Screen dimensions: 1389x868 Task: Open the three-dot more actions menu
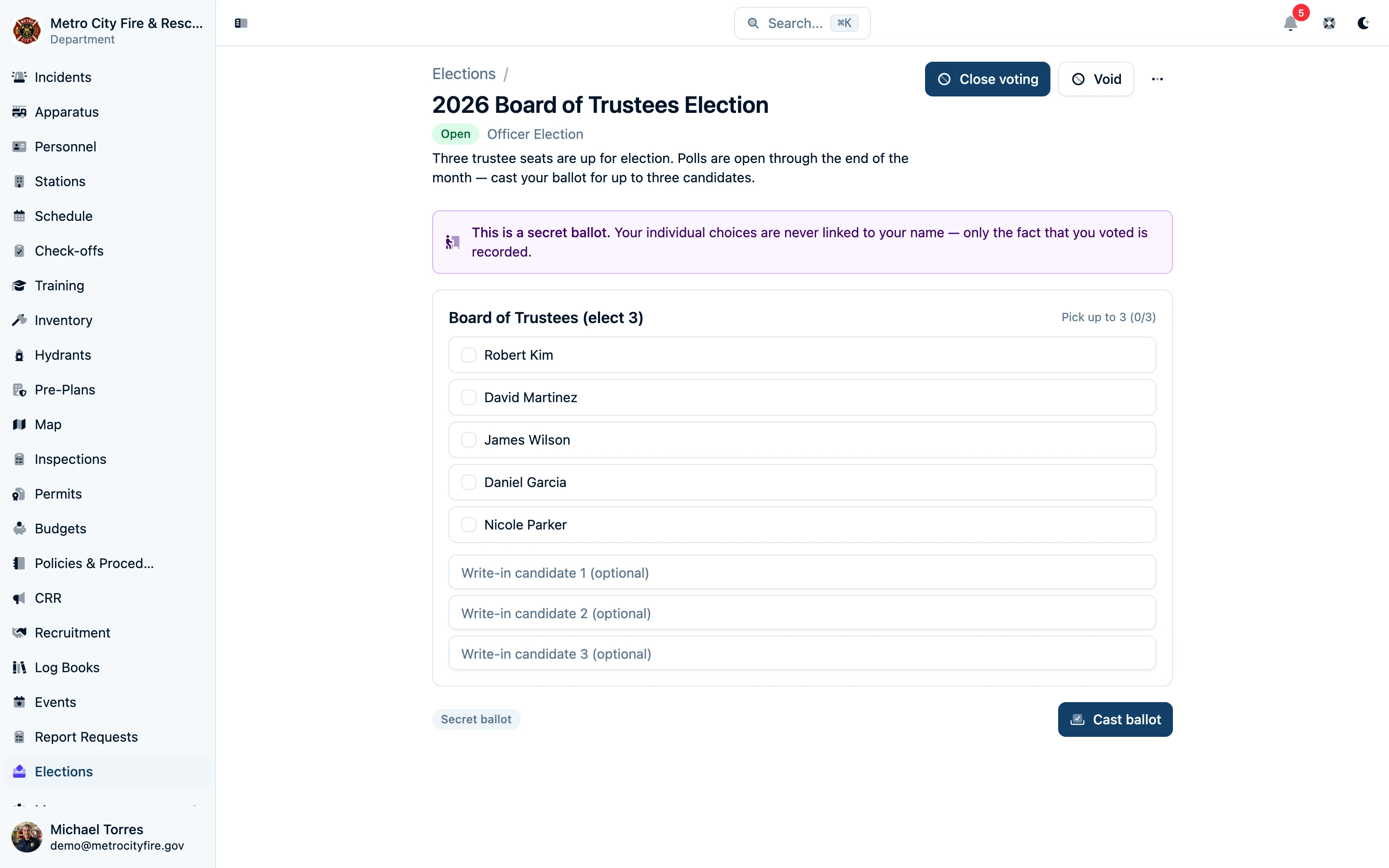[x=1157, y=79]
